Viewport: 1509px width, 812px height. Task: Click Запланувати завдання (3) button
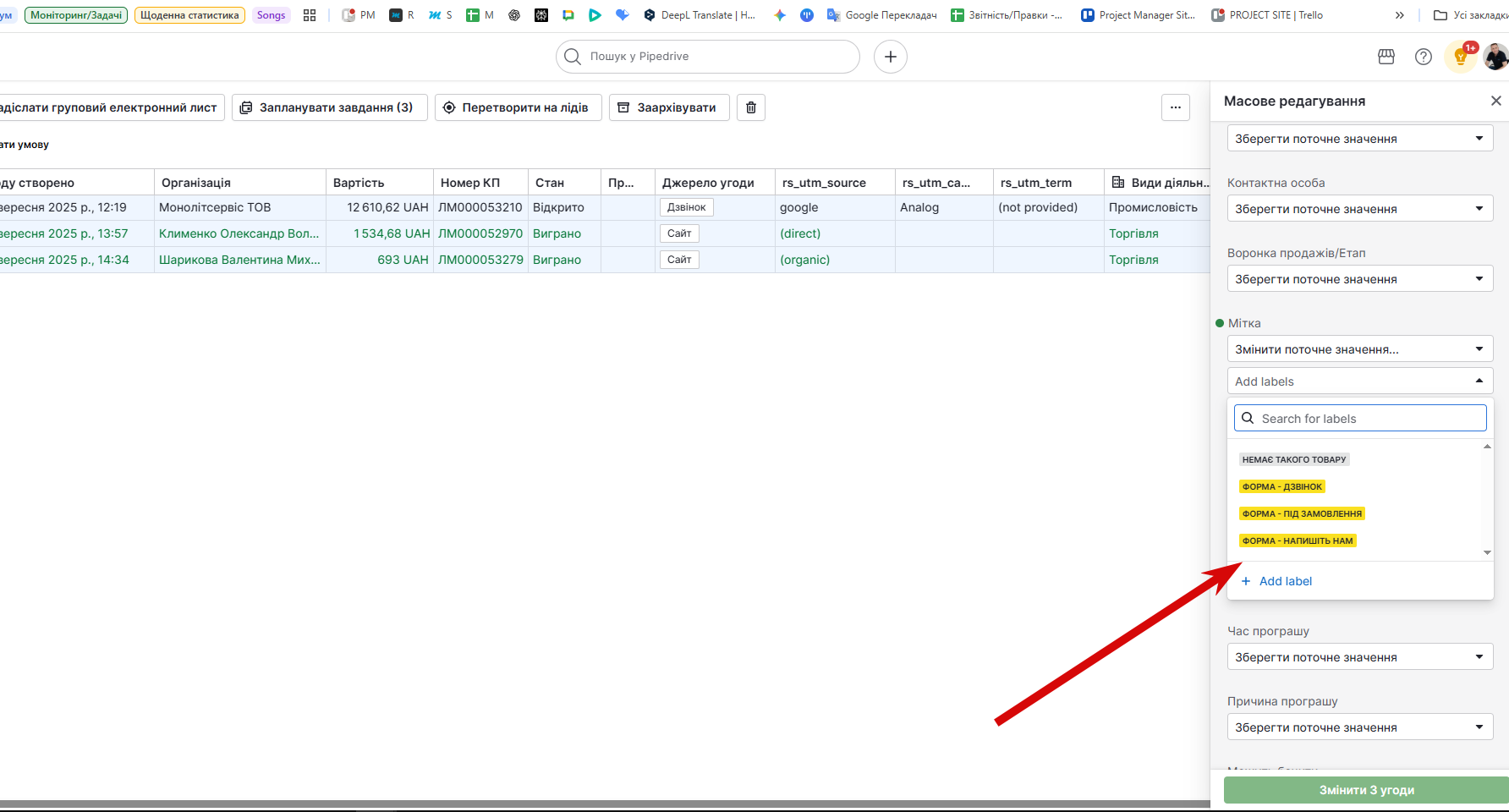pyautogui.click(x=330, y=107)
